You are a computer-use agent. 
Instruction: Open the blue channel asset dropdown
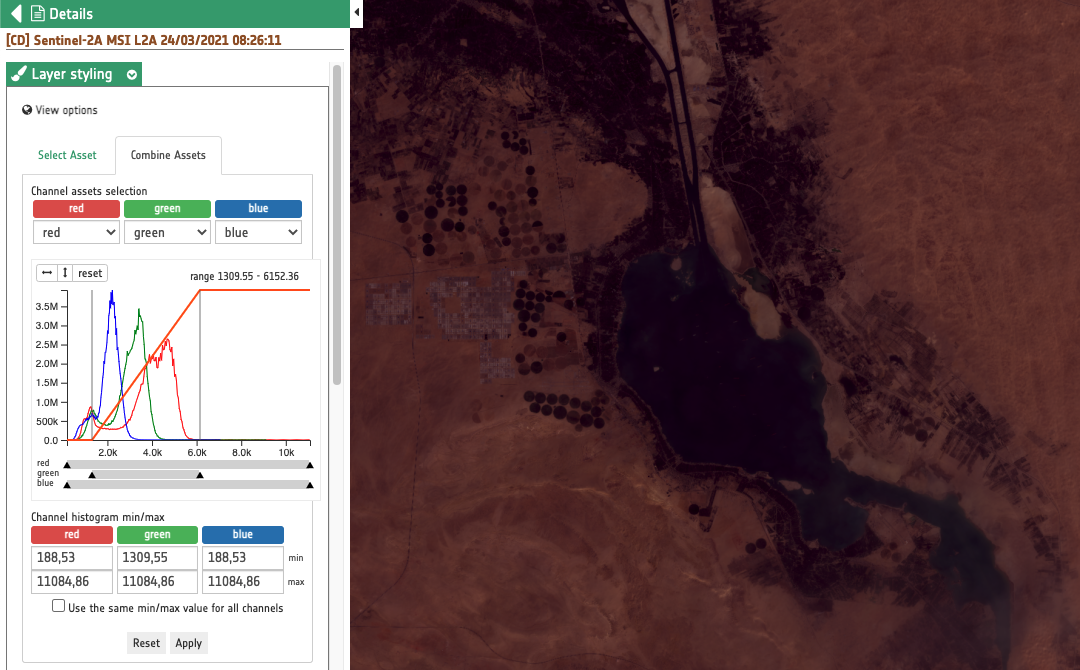[x=258, y=232]
